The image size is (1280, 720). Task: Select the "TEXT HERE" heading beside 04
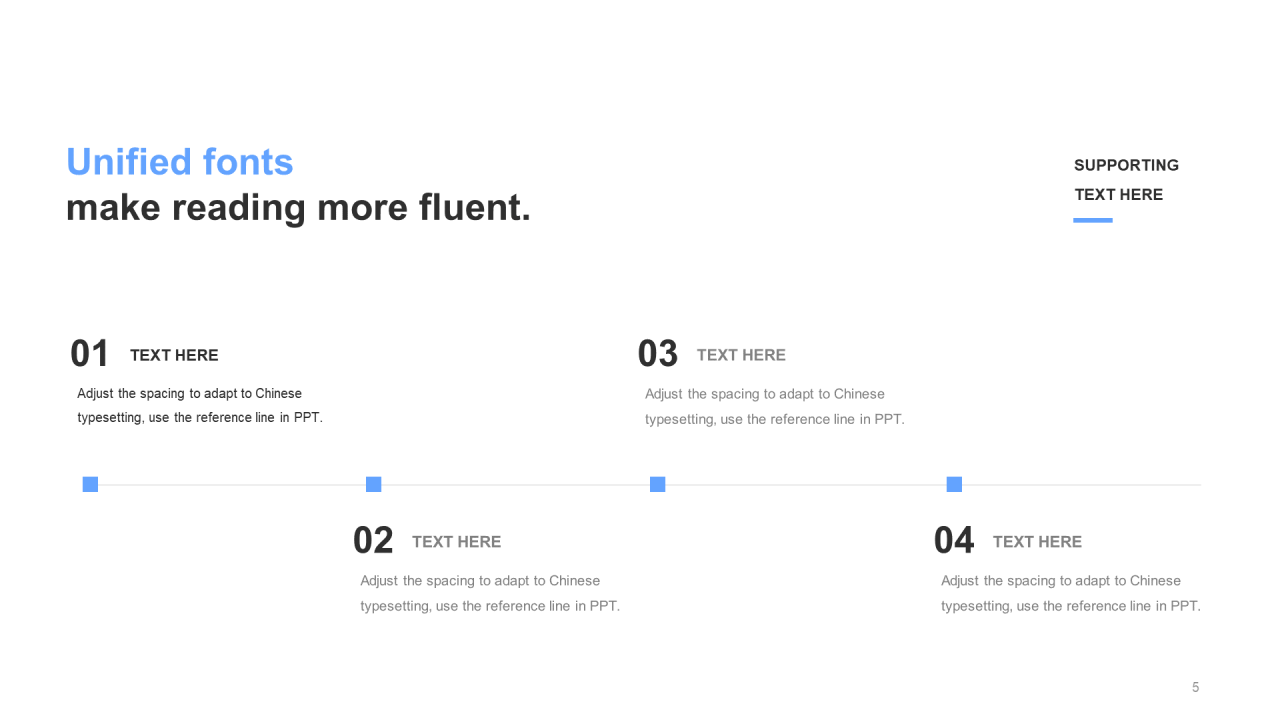[1037, 542]
